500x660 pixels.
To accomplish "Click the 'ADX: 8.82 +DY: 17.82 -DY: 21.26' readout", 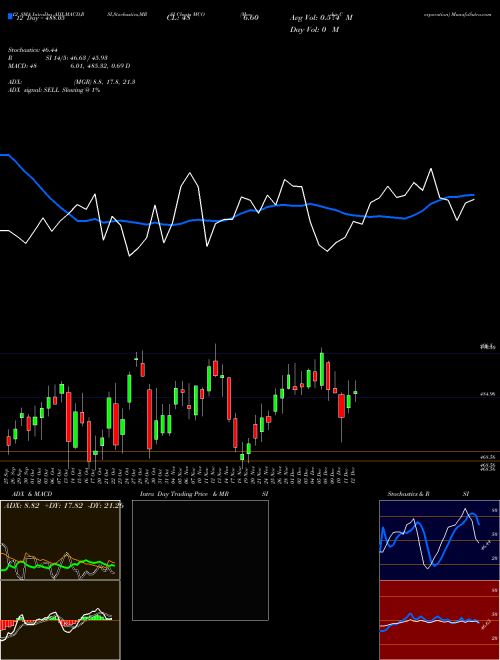I will 64,505.
